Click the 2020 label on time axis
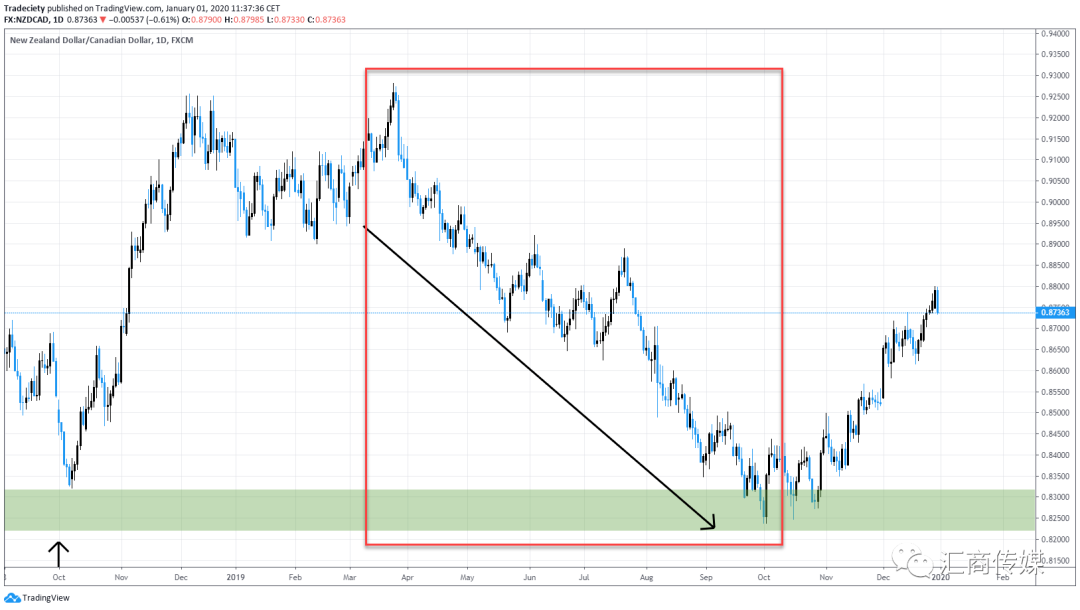 (x=940, y=577)
